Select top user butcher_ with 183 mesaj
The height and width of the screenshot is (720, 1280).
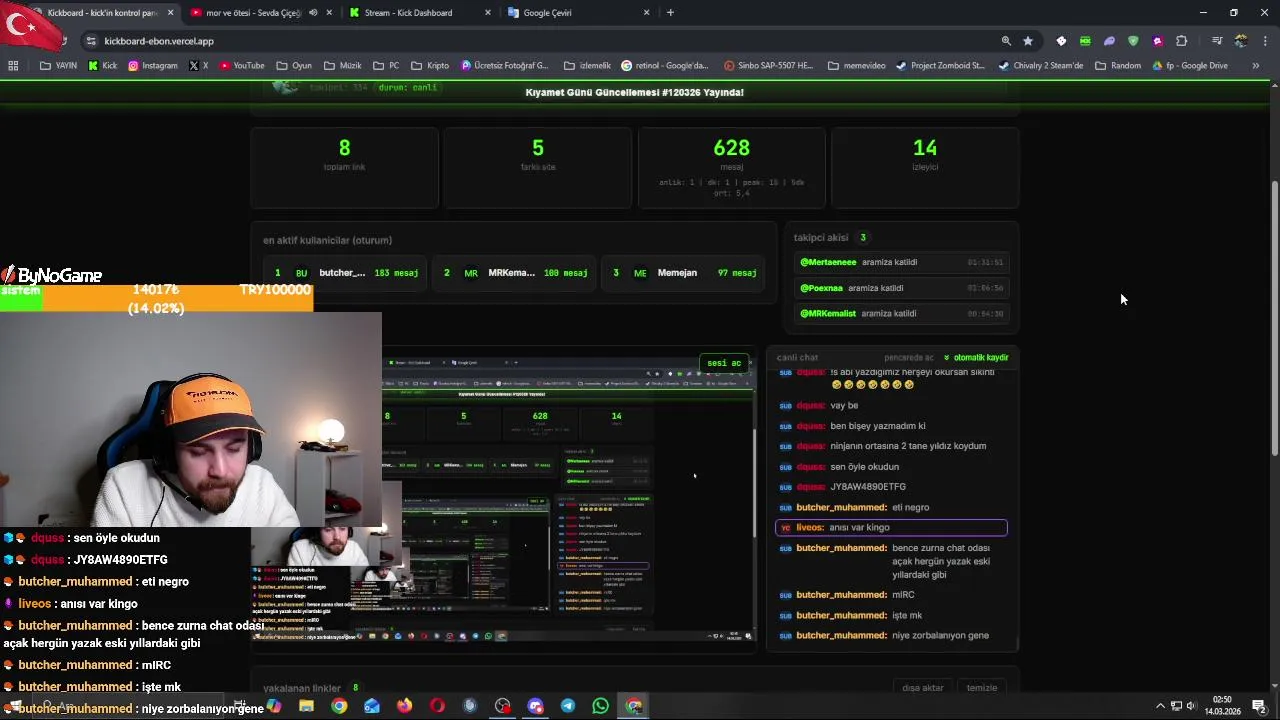346,273
